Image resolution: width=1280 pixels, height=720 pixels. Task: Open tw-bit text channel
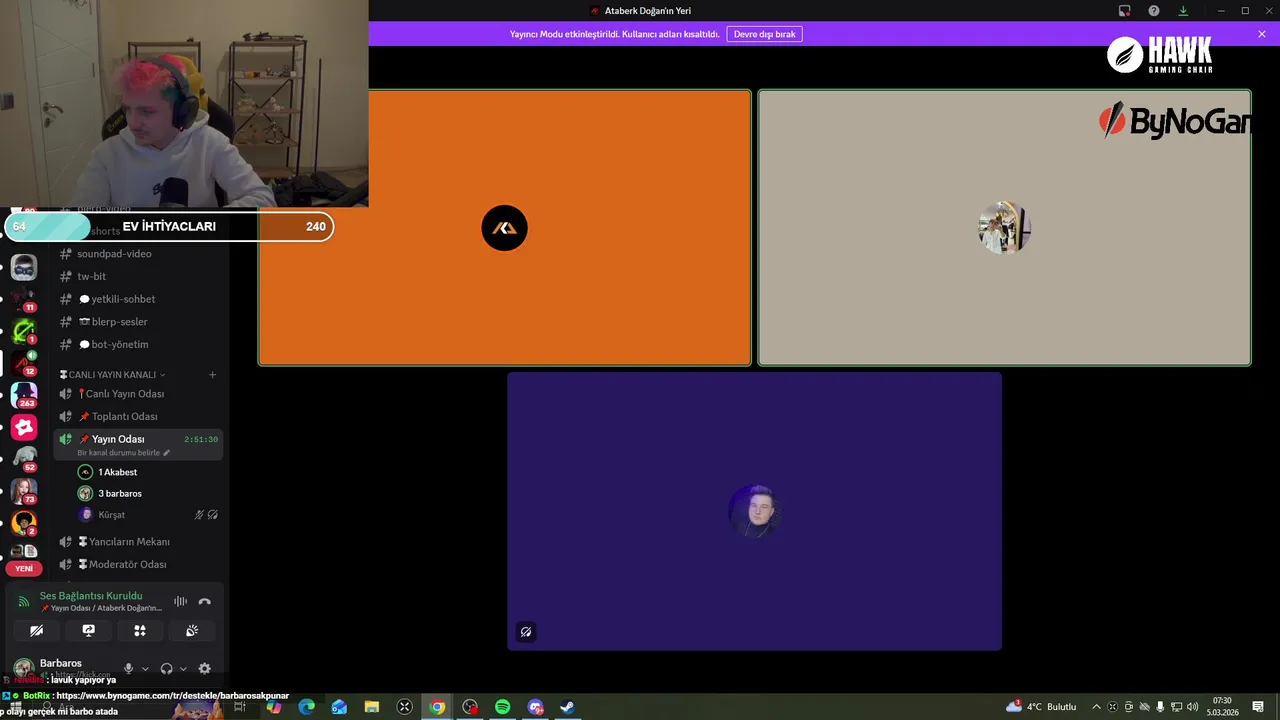point(91,276)
